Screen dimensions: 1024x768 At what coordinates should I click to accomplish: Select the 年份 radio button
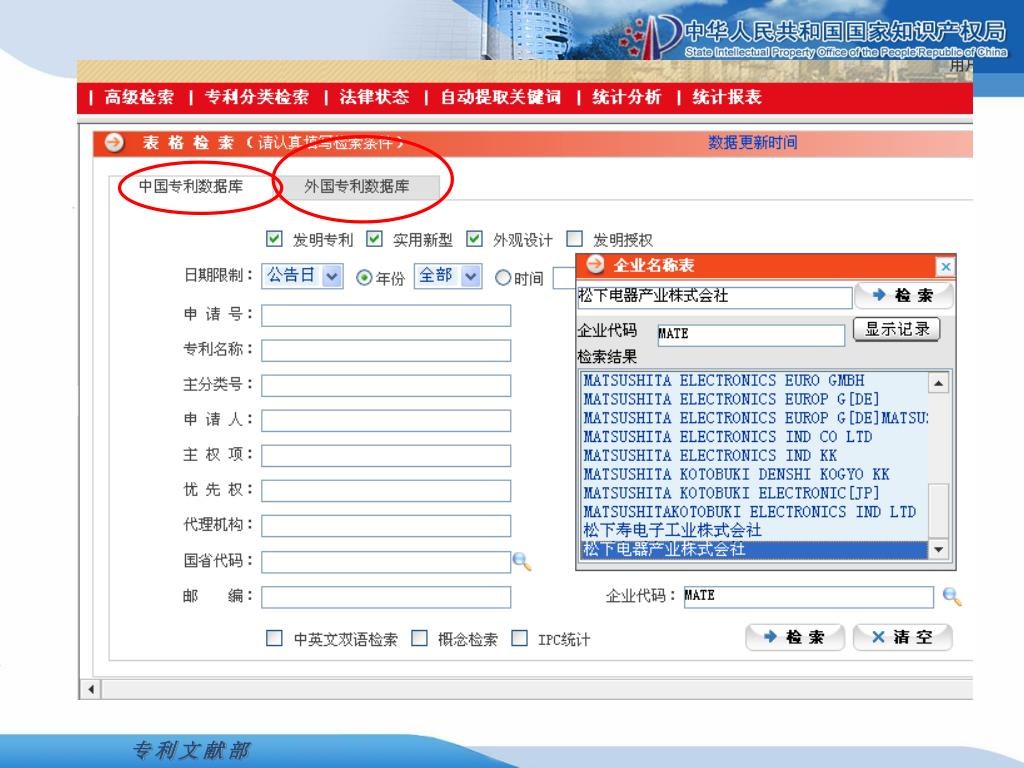(x=364, y=278)
